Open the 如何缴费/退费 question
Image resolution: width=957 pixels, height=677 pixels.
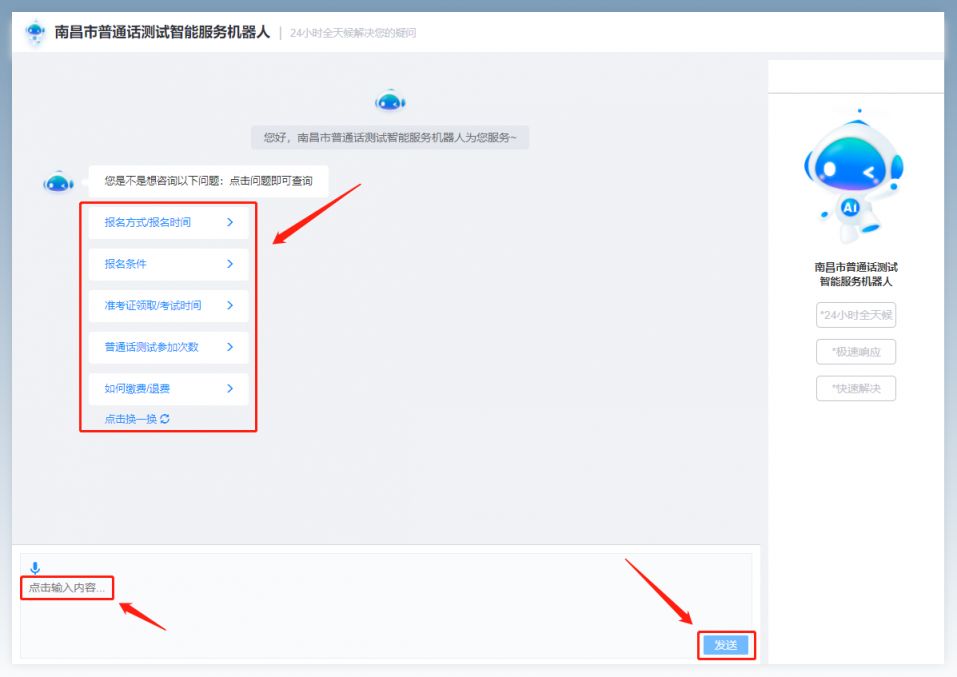coord(168,388)
